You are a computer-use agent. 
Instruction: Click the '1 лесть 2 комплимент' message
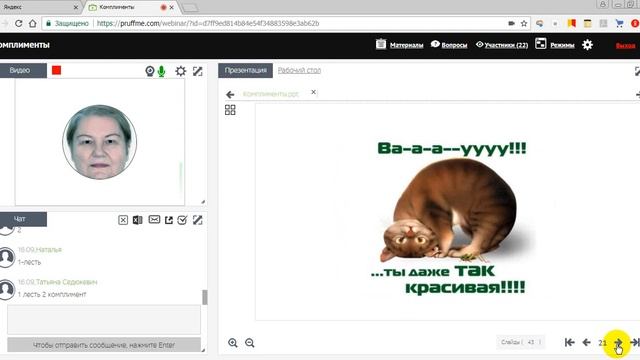click(52, 294)
